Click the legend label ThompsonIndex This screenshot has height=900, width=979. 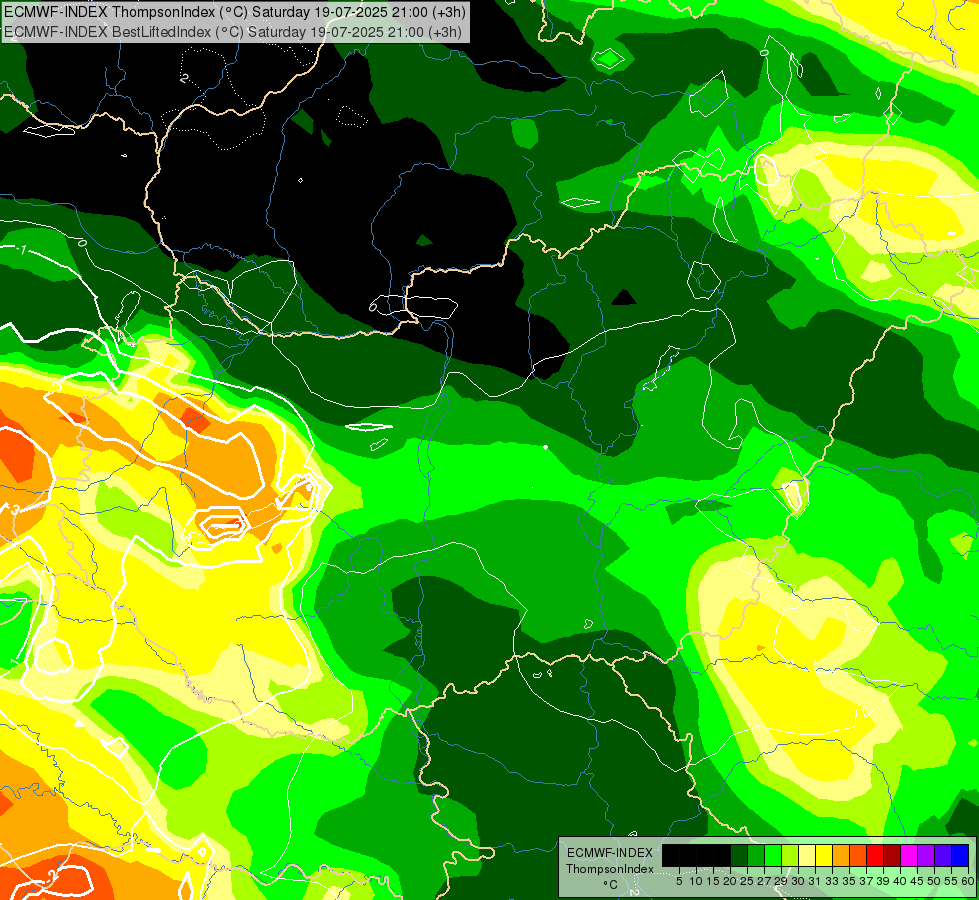[x=610, y=869]
